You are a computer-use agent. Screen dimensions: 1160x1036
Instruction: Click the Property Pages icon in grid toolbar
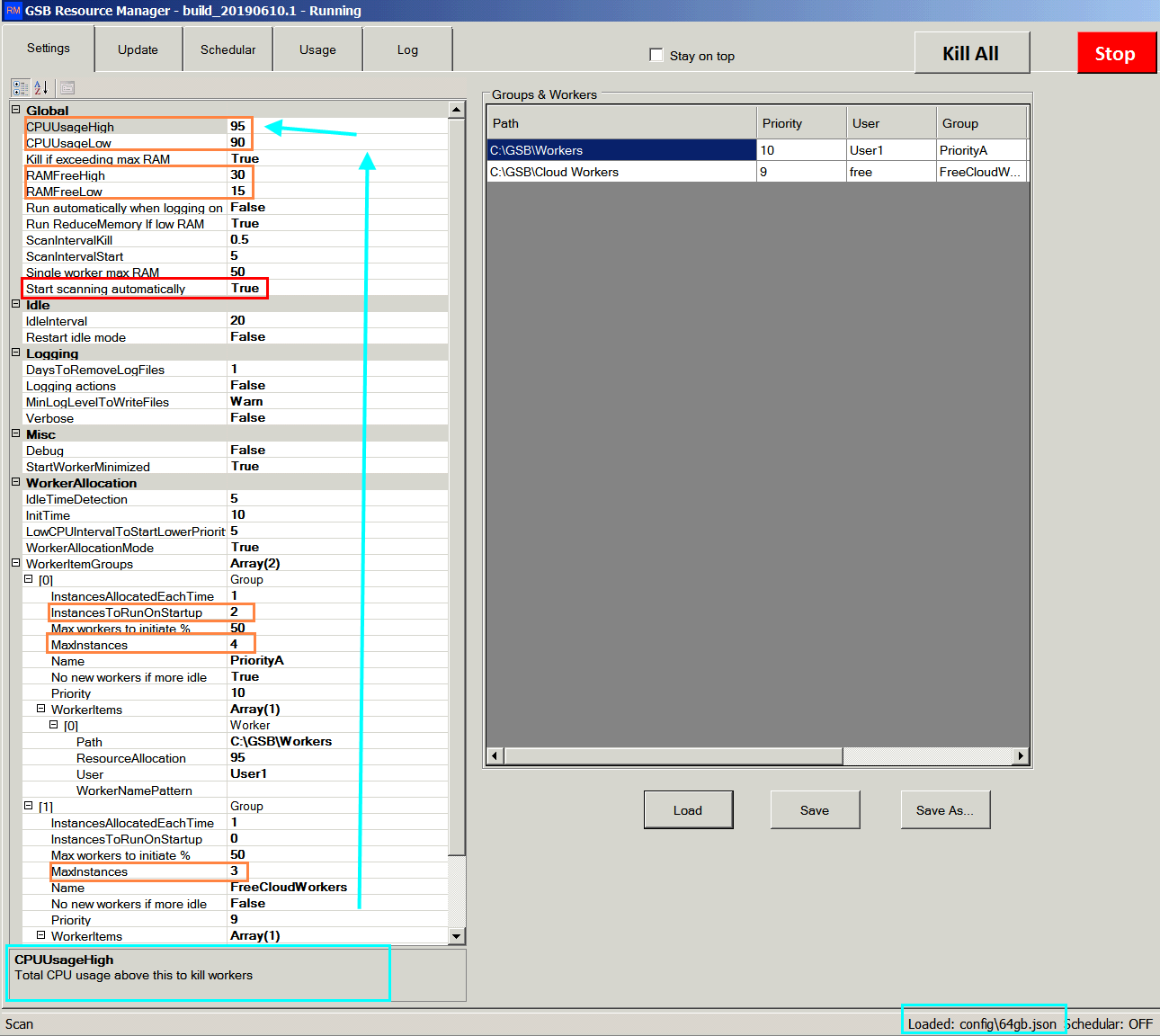[x=67, y=87]
